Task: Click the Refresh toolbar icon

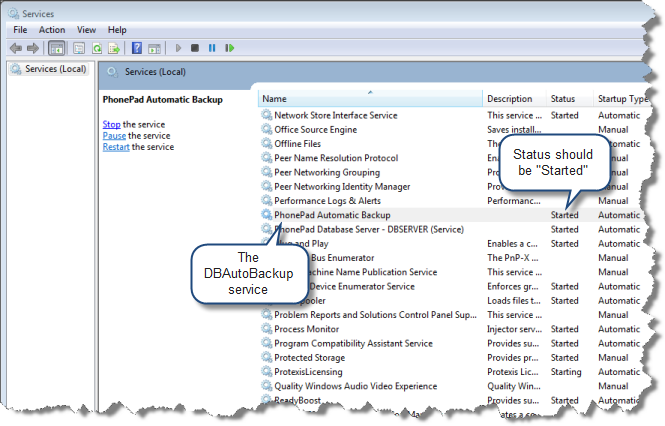Action: point(97,48)
